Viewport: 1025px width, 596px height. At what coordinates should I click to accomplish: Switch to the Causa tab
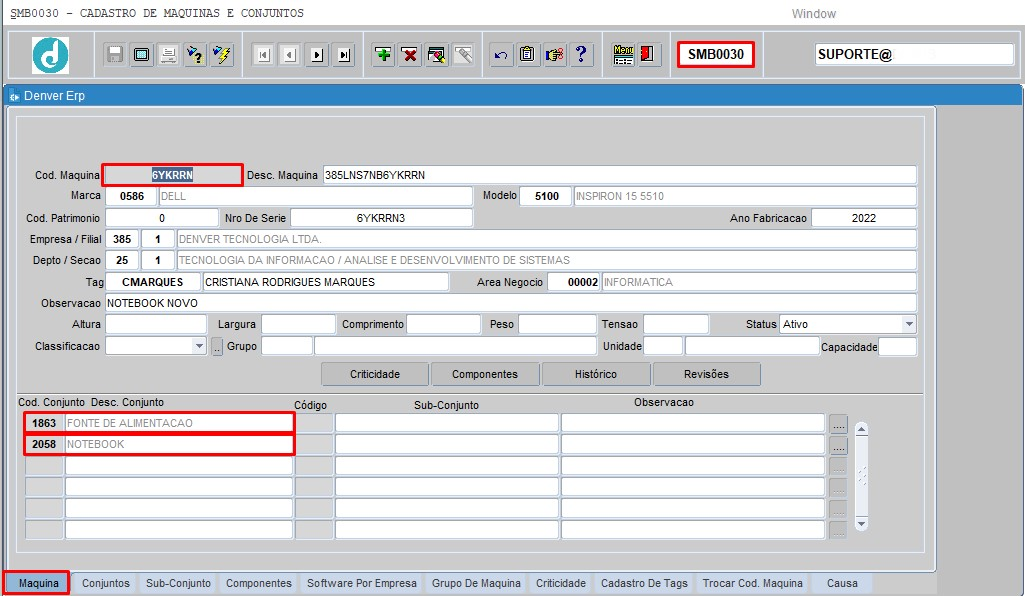click(842, 583)
